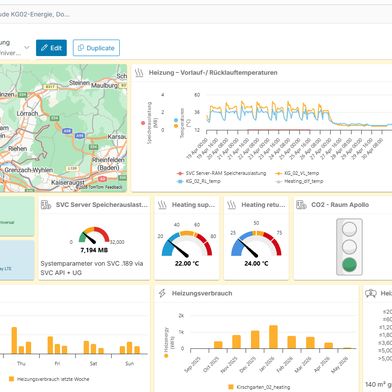This screenshot has height=392, width=392.
Task: Click the Systemparameter von SVC .189 description
Action: pos(92,268)
